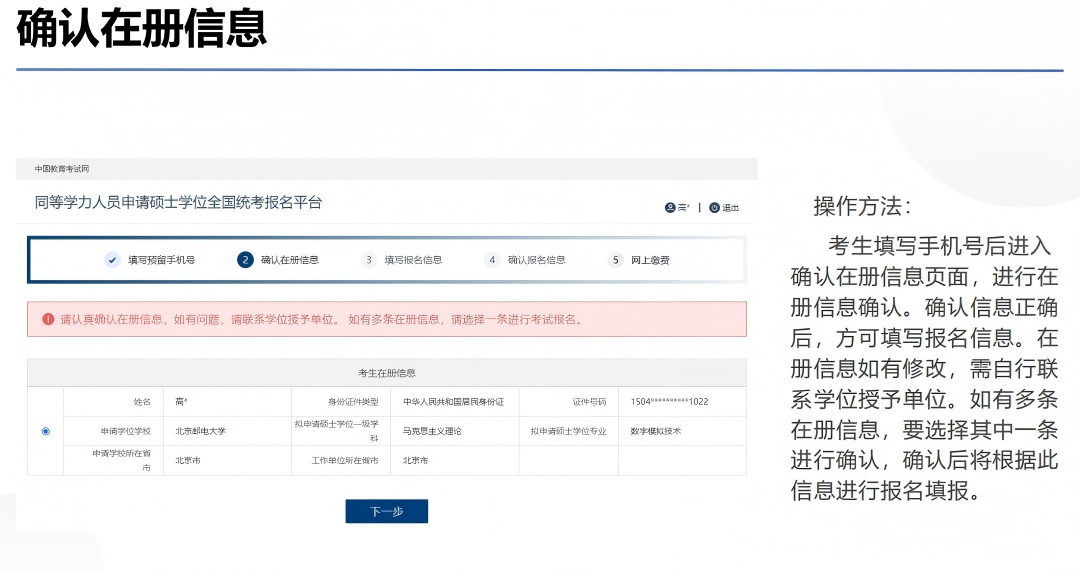
Task: Click the checkmark icon for step one
Action: tap(112, 260)
